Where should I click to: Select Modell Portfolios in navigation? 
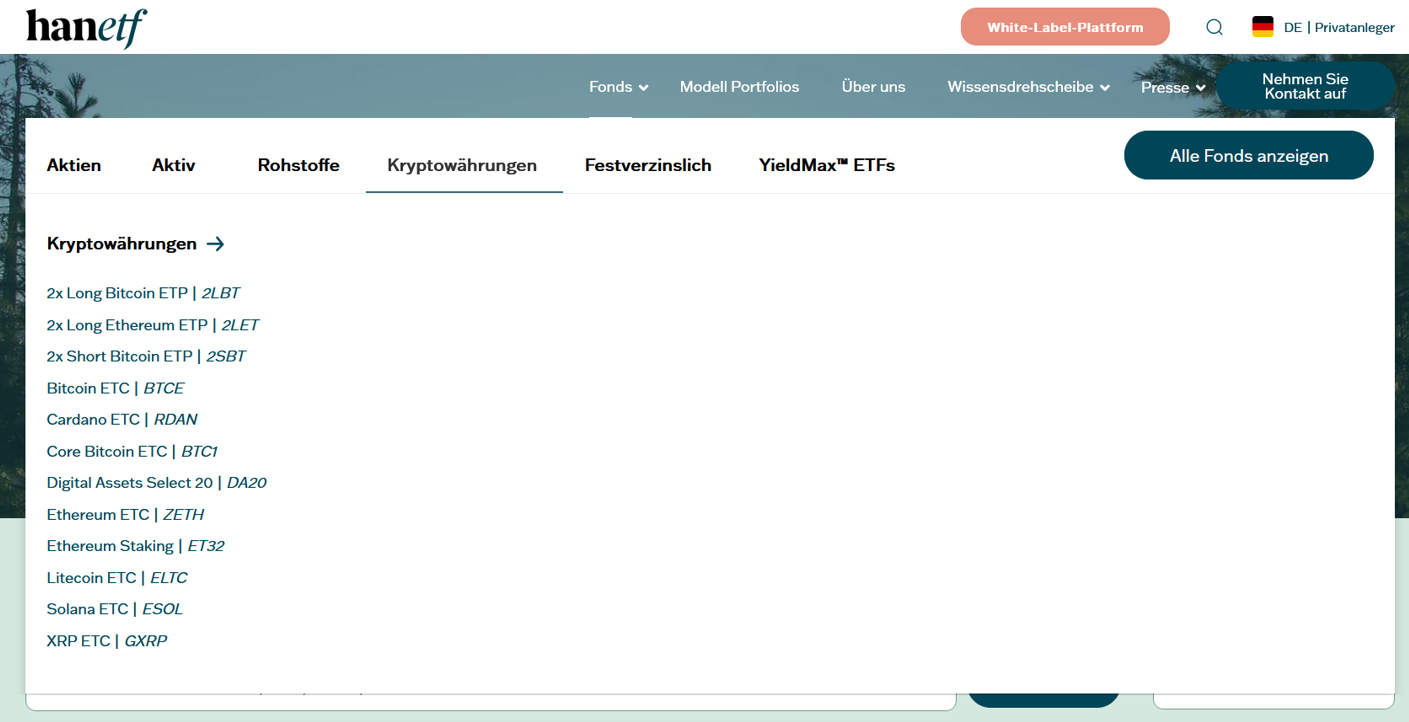[740, 87]
